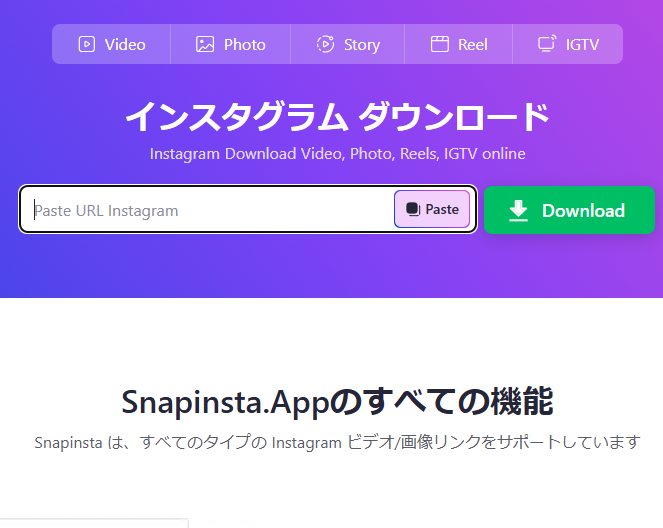Switch to the Video tab
The width and height of the screenshot is (663, 528).
tap(112, 44)
